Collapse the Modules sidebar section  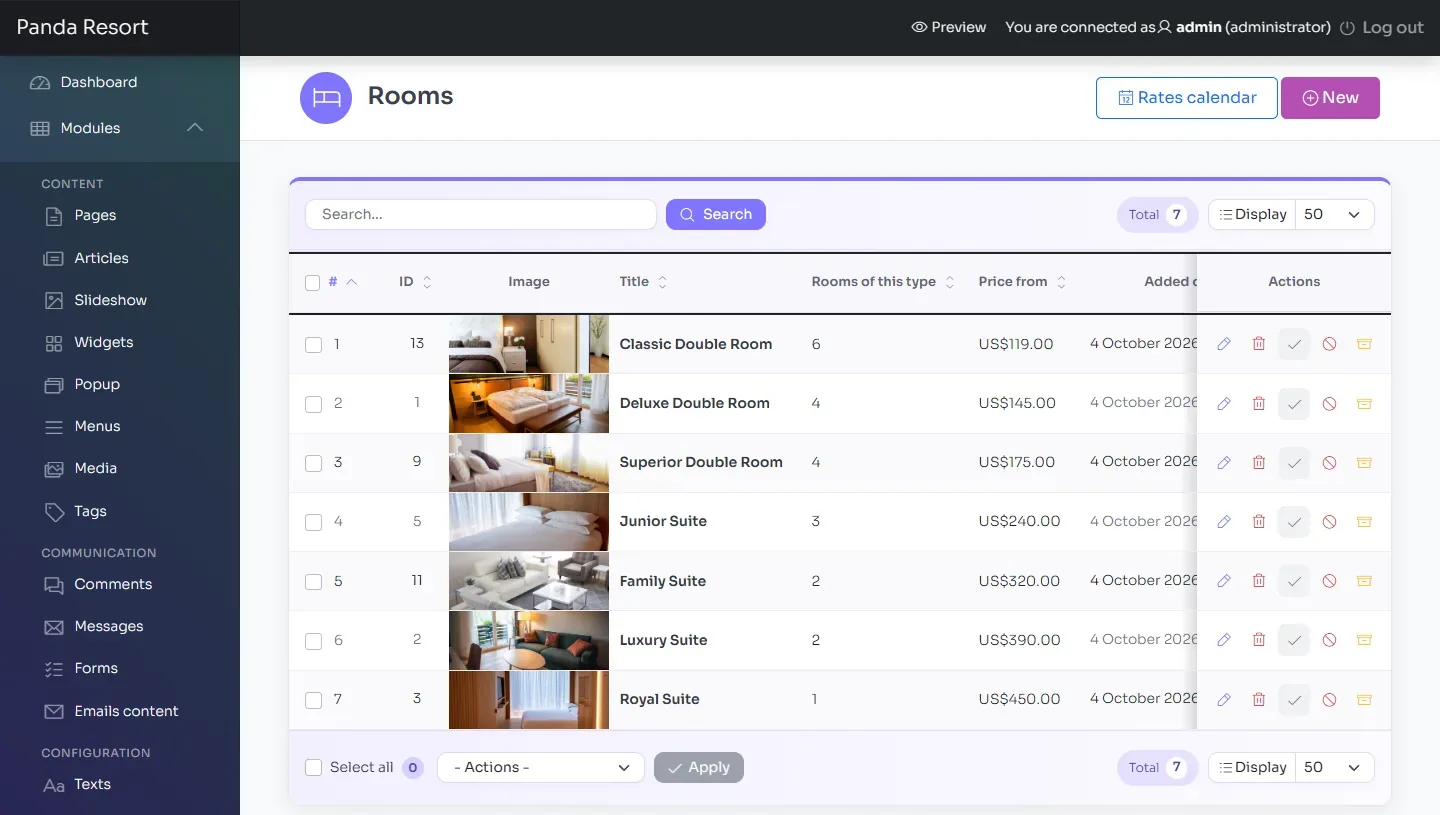pyautogui.click(x=195, y=127)
